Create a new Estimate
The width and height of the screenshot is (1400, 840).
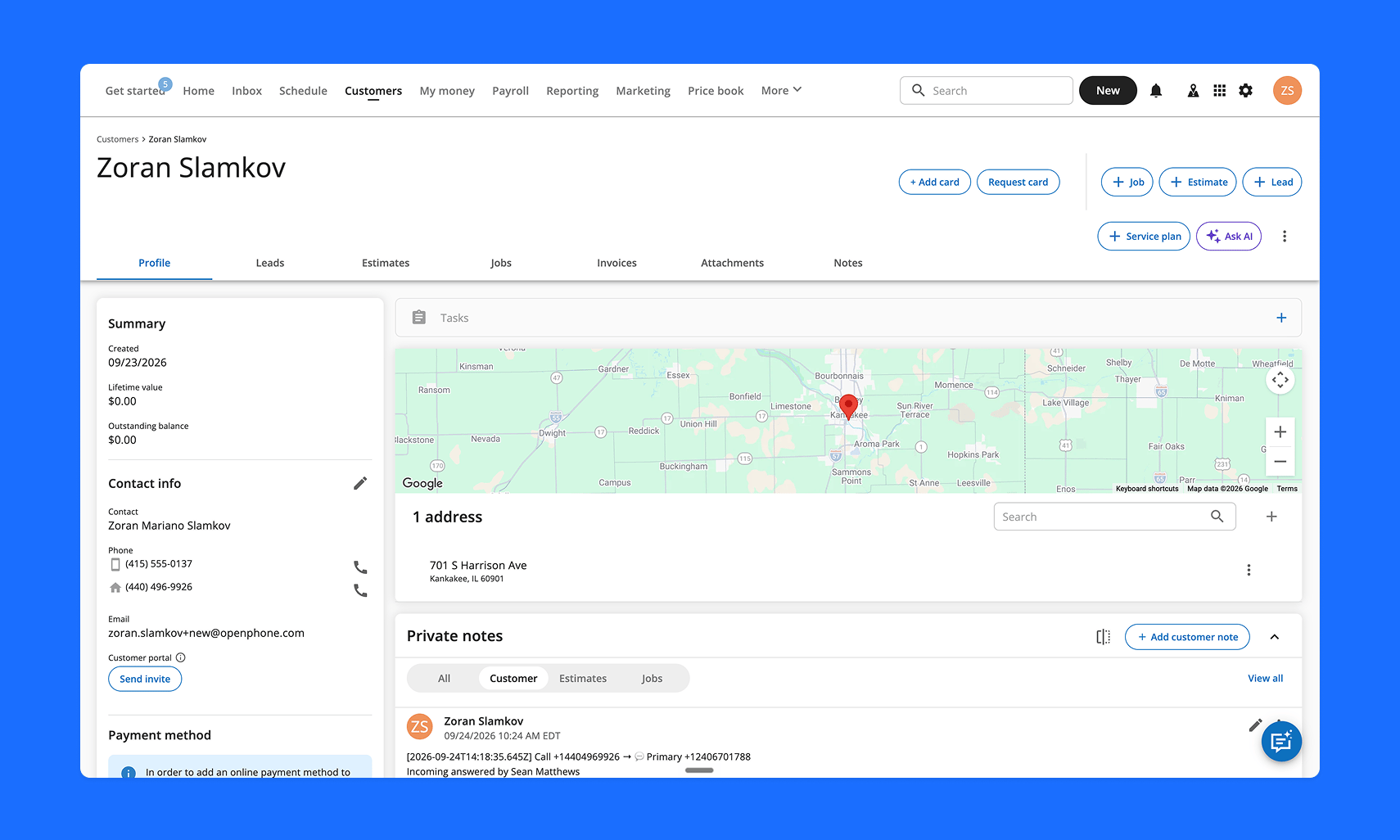pos(1198,183)
